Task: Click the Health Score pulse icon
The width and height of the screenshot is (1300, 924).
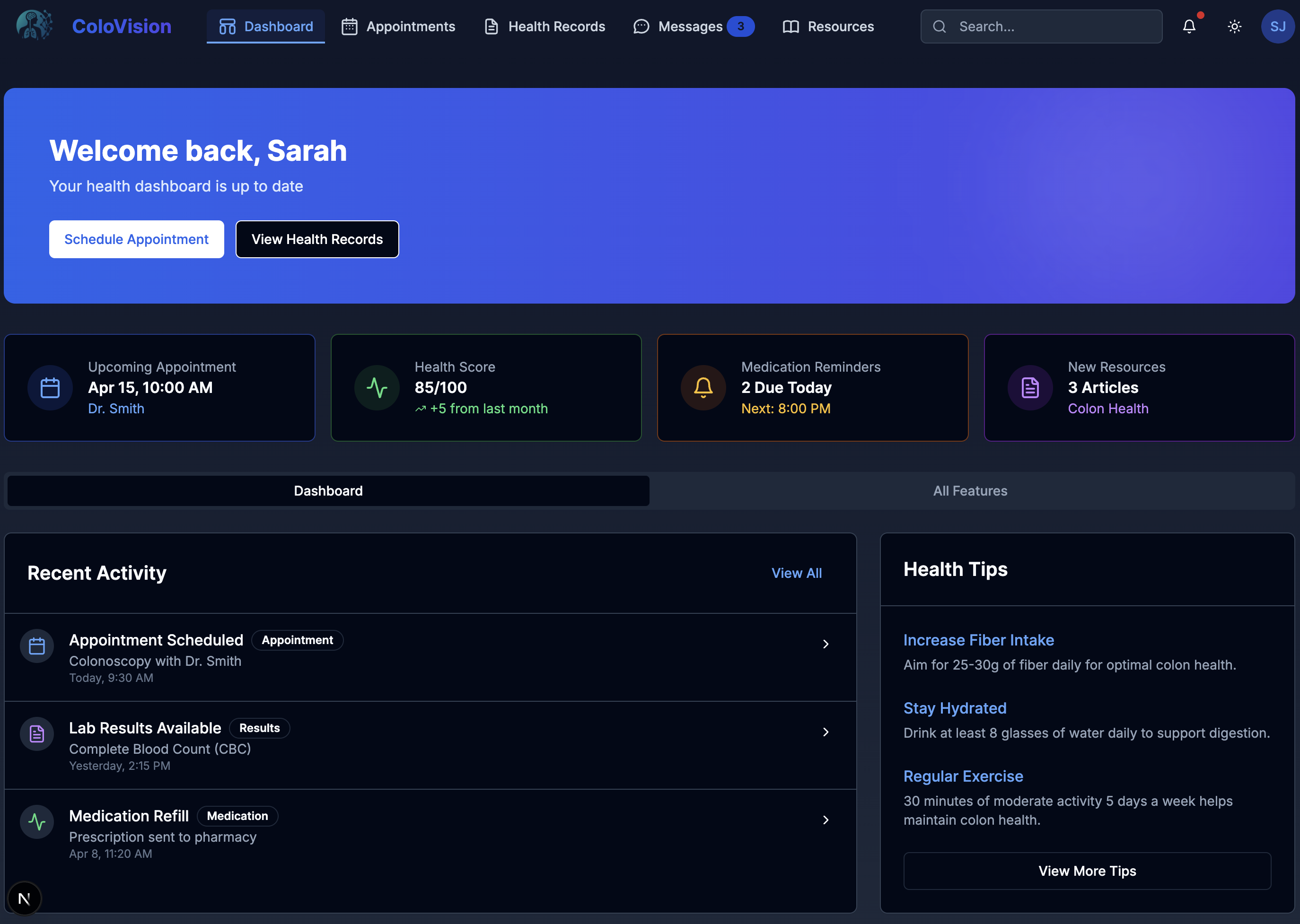Action: (377, 388)
